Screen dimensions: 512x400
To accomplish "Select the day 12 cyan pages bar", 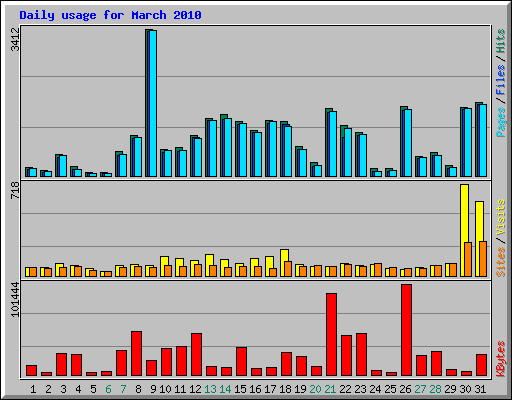I will tap(198, 157).
